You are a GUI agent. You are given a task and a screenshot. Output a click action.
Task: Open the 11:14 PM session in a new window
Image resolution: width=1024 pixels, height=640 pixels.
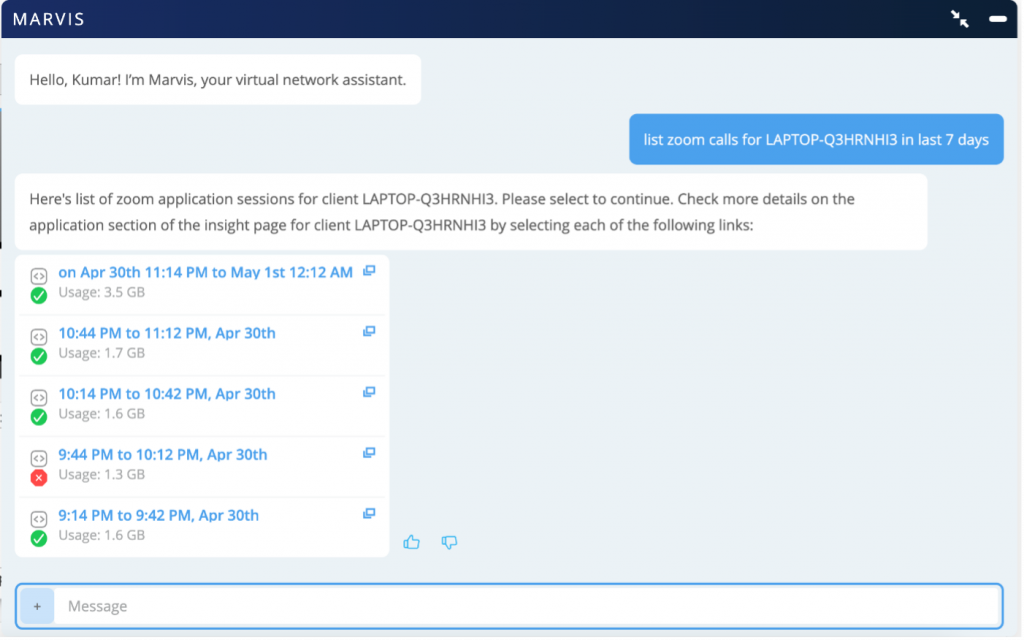click(x=369, y=271)
